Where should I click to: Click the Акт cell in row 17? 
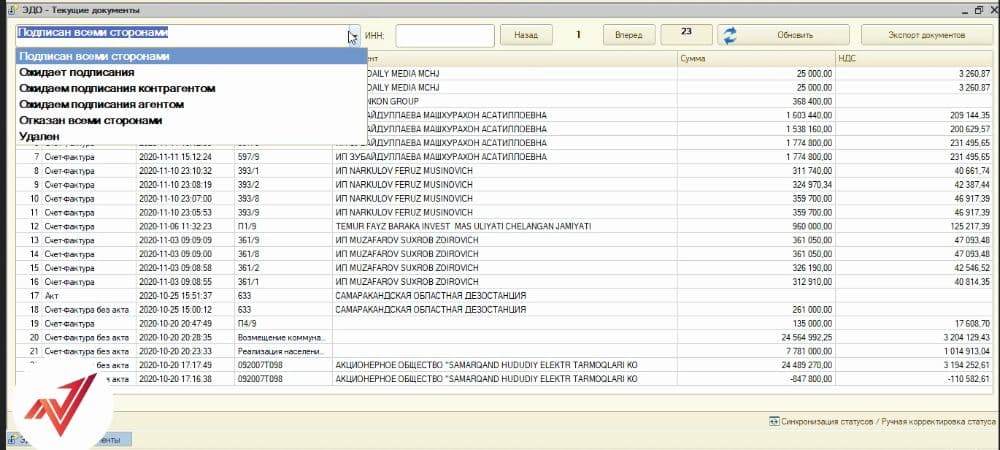[89, 296]
